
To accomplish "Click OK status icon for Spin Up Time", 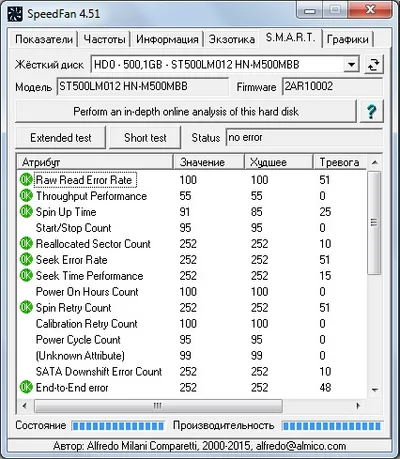I will click(x=26, y=212).
